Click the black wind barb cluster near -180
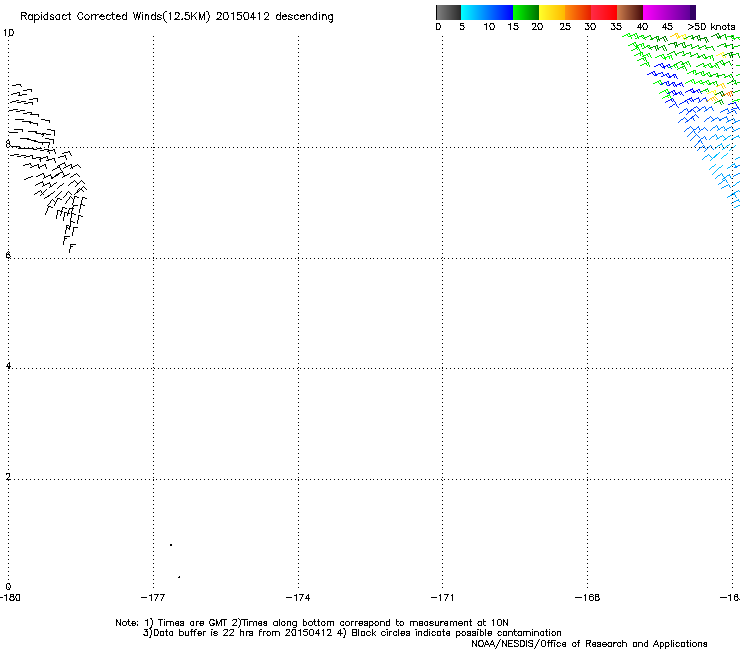 click(x=47, y=168)
